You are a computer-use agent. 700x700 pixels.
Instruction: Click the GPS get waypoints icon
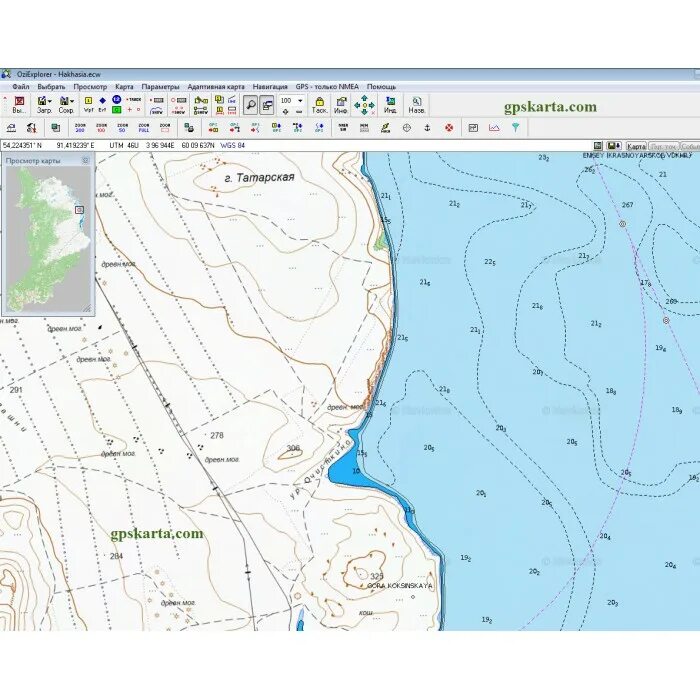(277, 128)
